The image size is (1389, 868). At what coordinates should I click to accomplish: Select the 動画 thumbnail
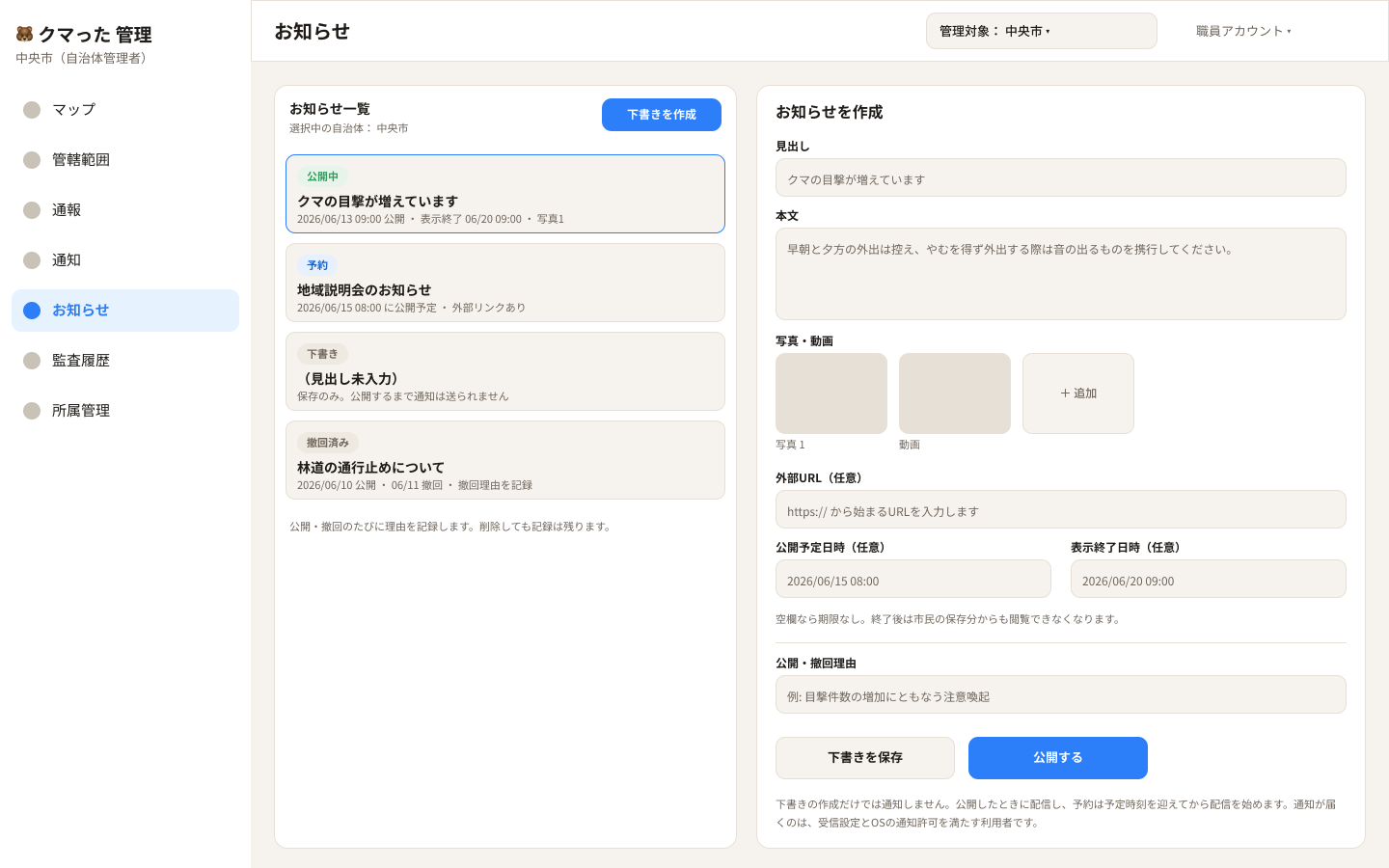click(x=955, y=393)
